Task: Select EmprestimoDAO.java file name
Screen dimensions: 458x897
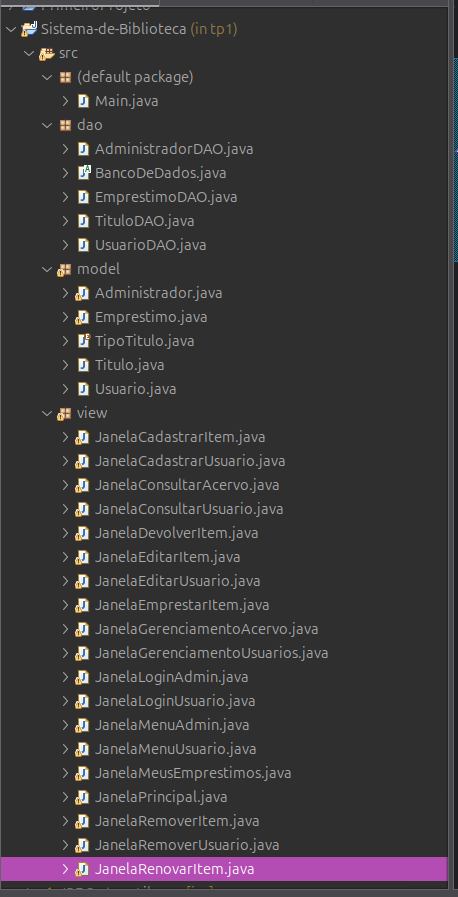Action: click(x=166, y=197)
